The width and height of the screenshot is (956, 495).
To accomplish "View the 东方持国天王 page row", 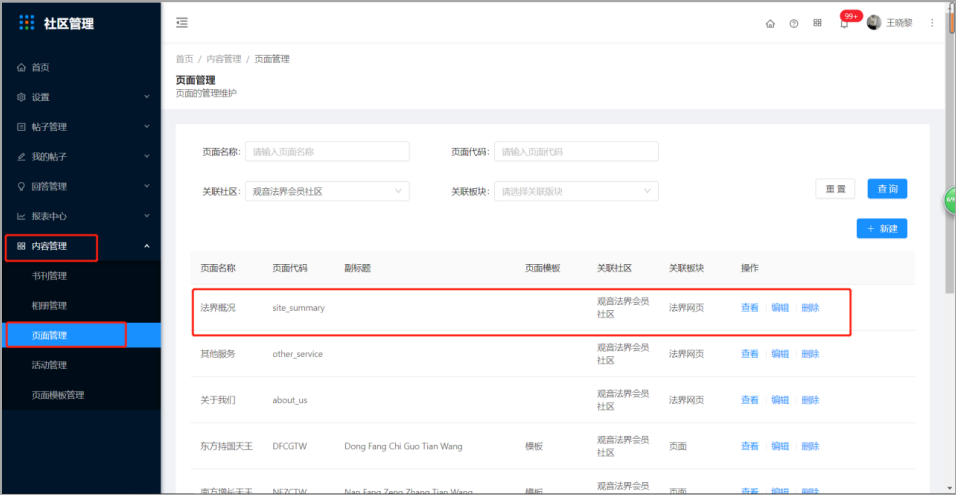I will coord(750,446).
